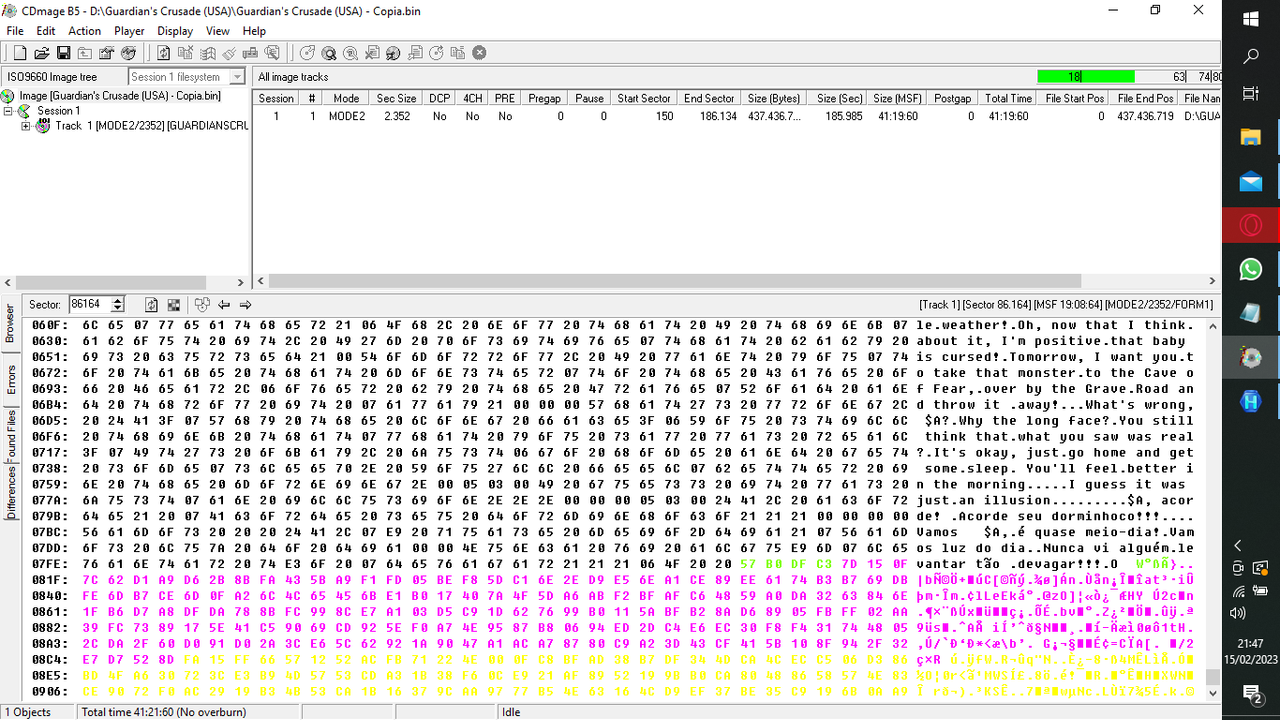Click the dark disc scan magnifier icon

coord(329,53)
